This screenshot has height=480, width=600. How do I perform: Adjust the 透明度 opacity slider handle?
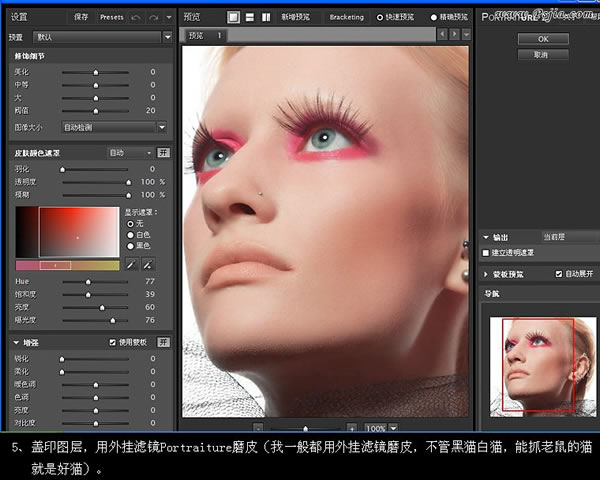[x=129, y=182]
